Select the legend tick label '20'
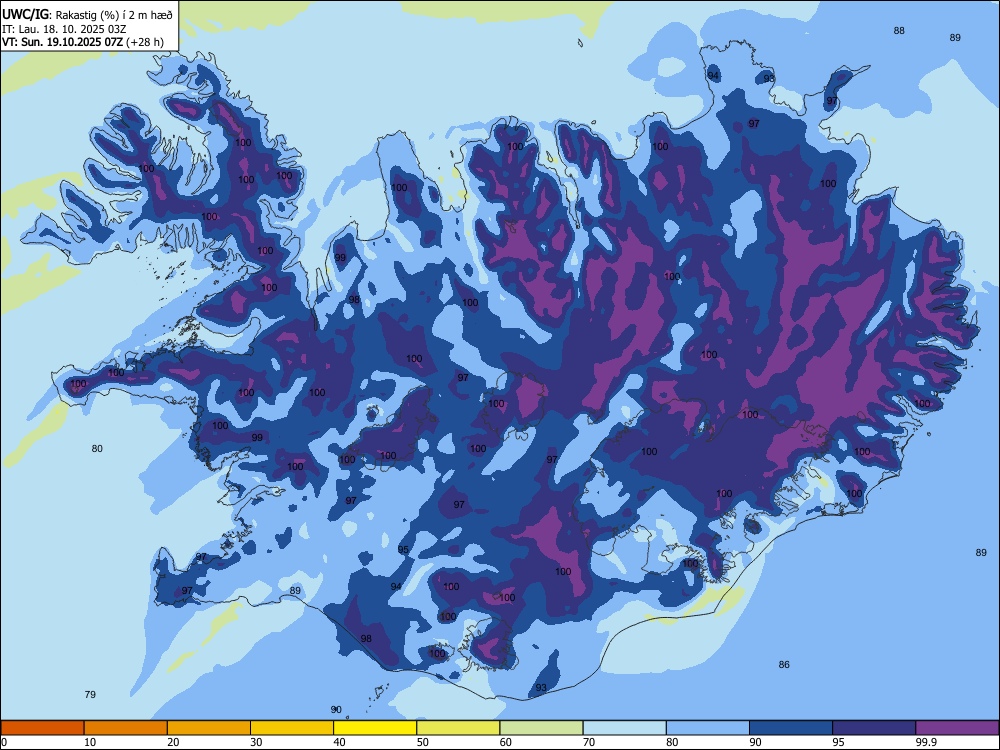Viewport: 1000px width, 750px height. [x=173, y=742]
